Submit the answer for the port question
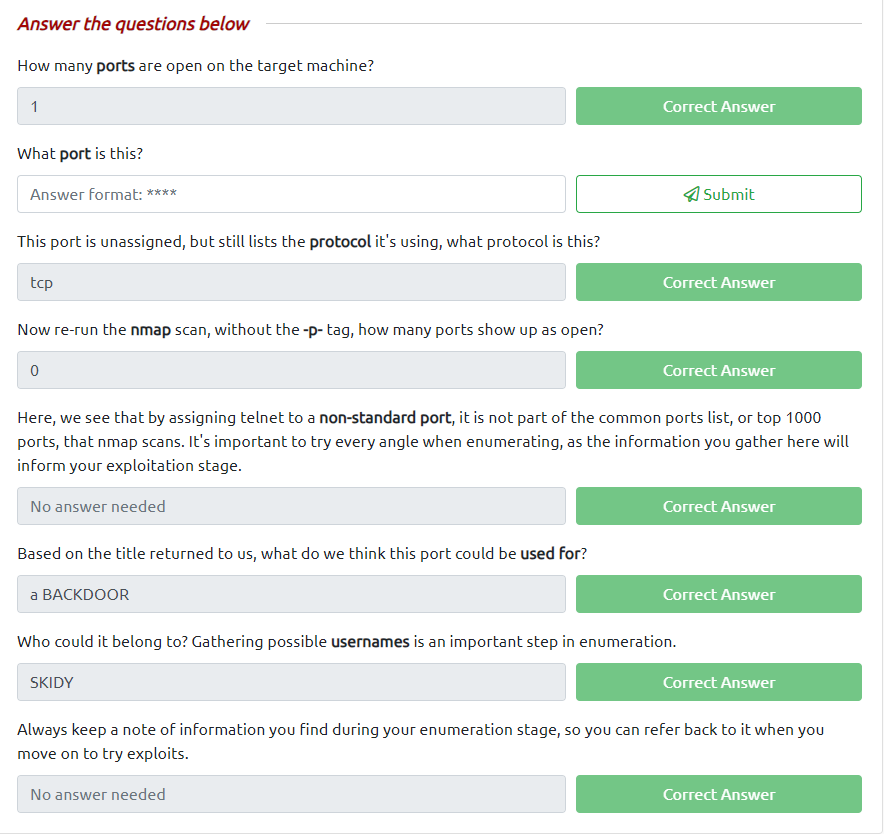Image resolution: width=884 pixels, height=834 pixels. point(718,194)
